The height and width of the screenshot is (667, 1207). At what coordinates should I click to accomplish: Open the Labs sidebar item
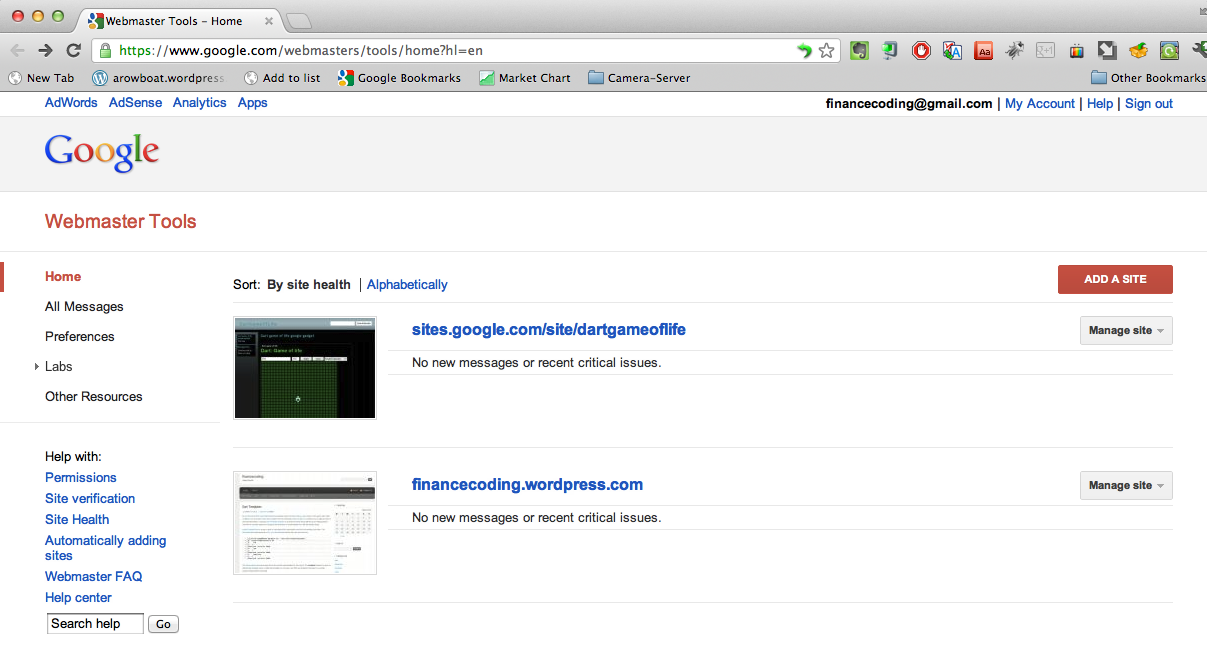(59, 367)
